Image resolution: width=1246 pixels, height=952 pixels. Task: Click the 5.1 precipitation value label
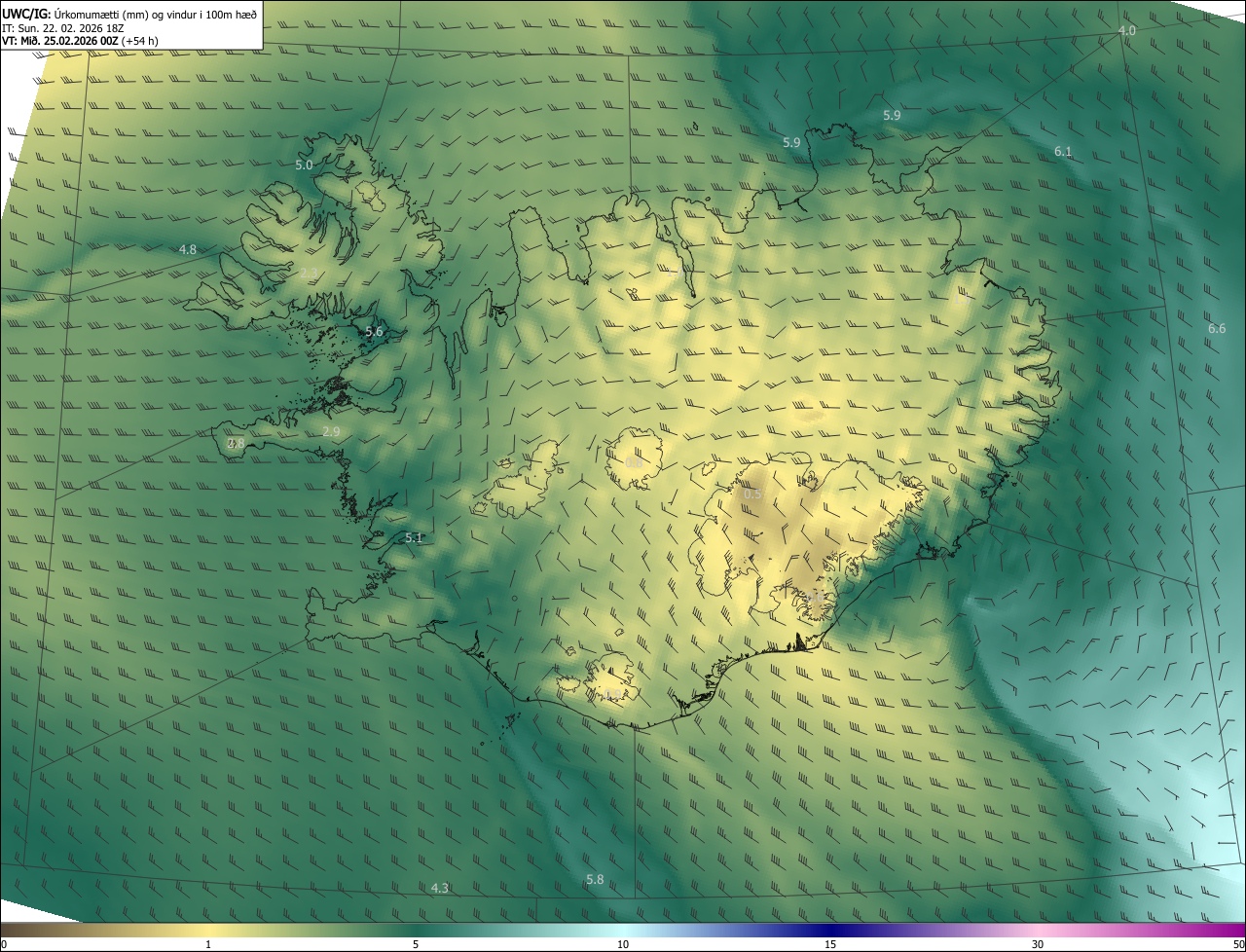(414, 537)
